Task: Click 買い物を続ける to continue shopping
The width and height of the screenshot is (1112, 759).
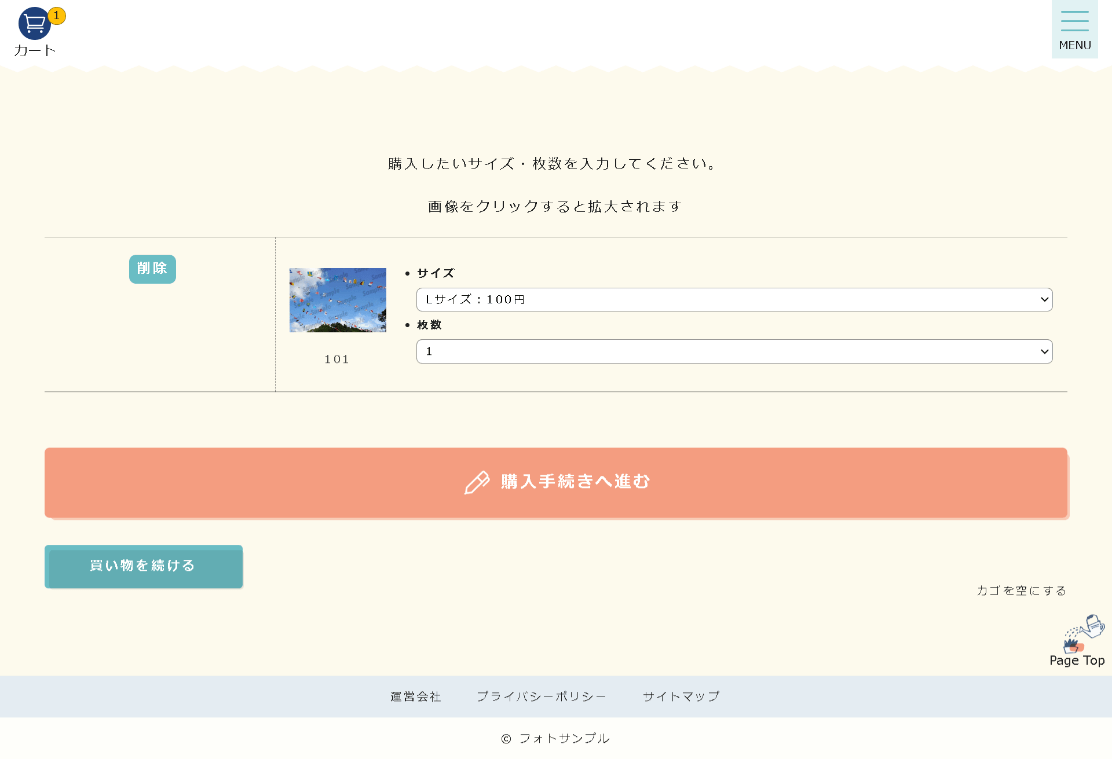Action: tap(143, 566)
